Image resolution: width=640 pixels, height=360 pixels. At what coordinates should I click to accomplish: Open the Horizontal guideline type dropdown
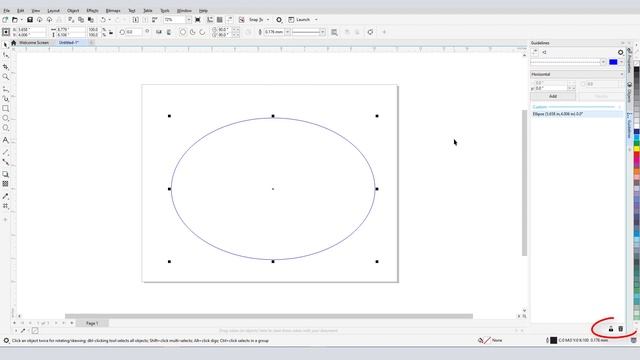(x=577, y=74)
